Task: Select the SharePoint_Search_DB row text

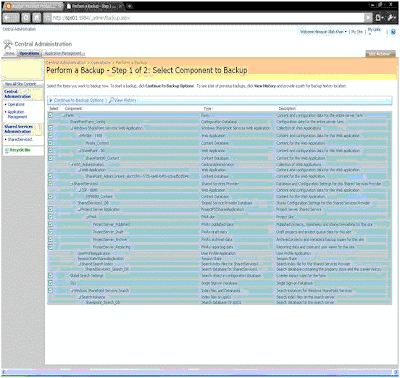Action: [x=103, y=302]
